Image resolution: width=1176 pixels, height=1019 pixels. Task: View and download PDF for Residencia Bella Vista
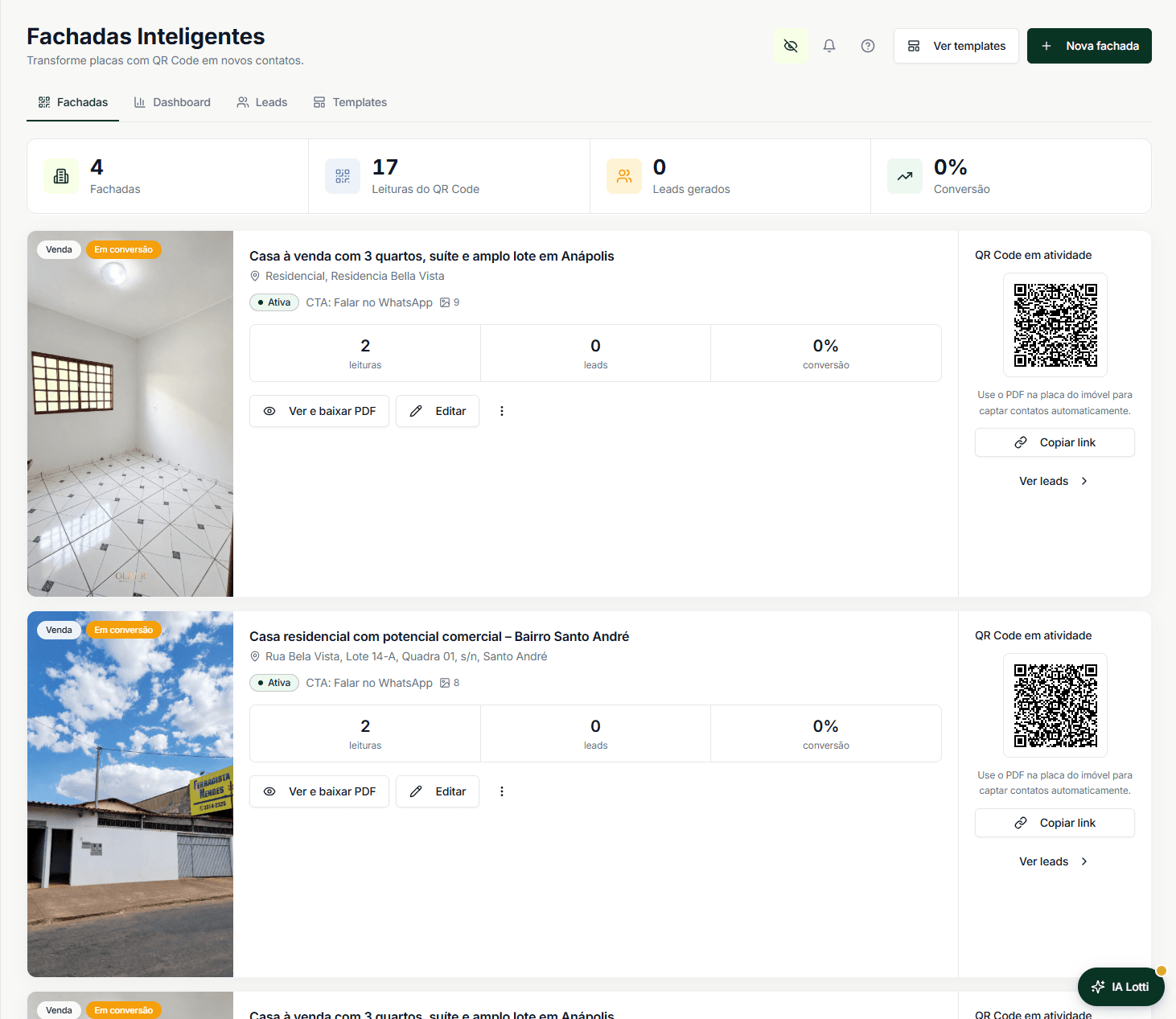coord(319,411)
